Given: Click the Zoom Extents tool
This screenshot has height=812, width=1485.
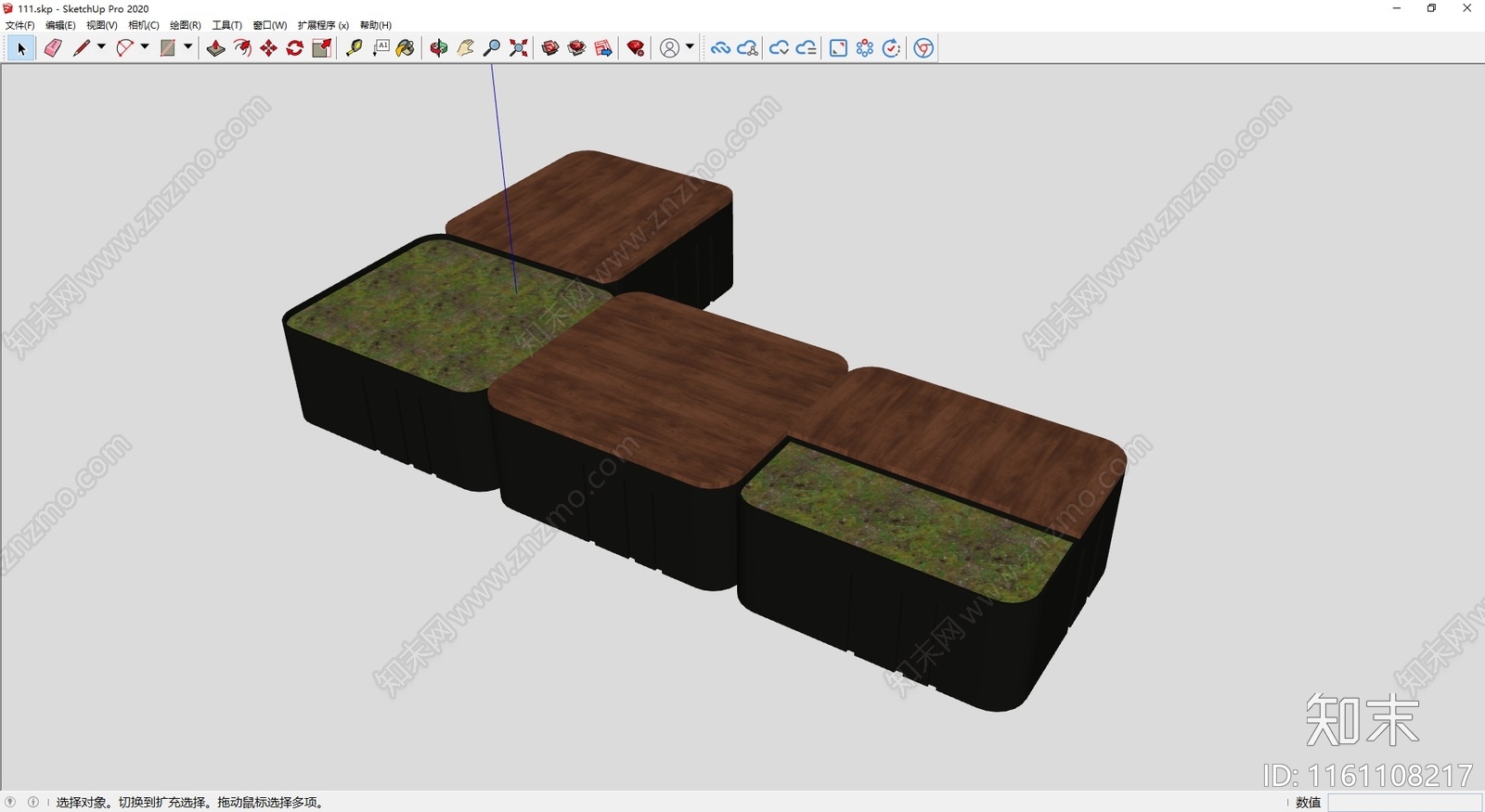Looking at the screenshot, I should [519, 48].
